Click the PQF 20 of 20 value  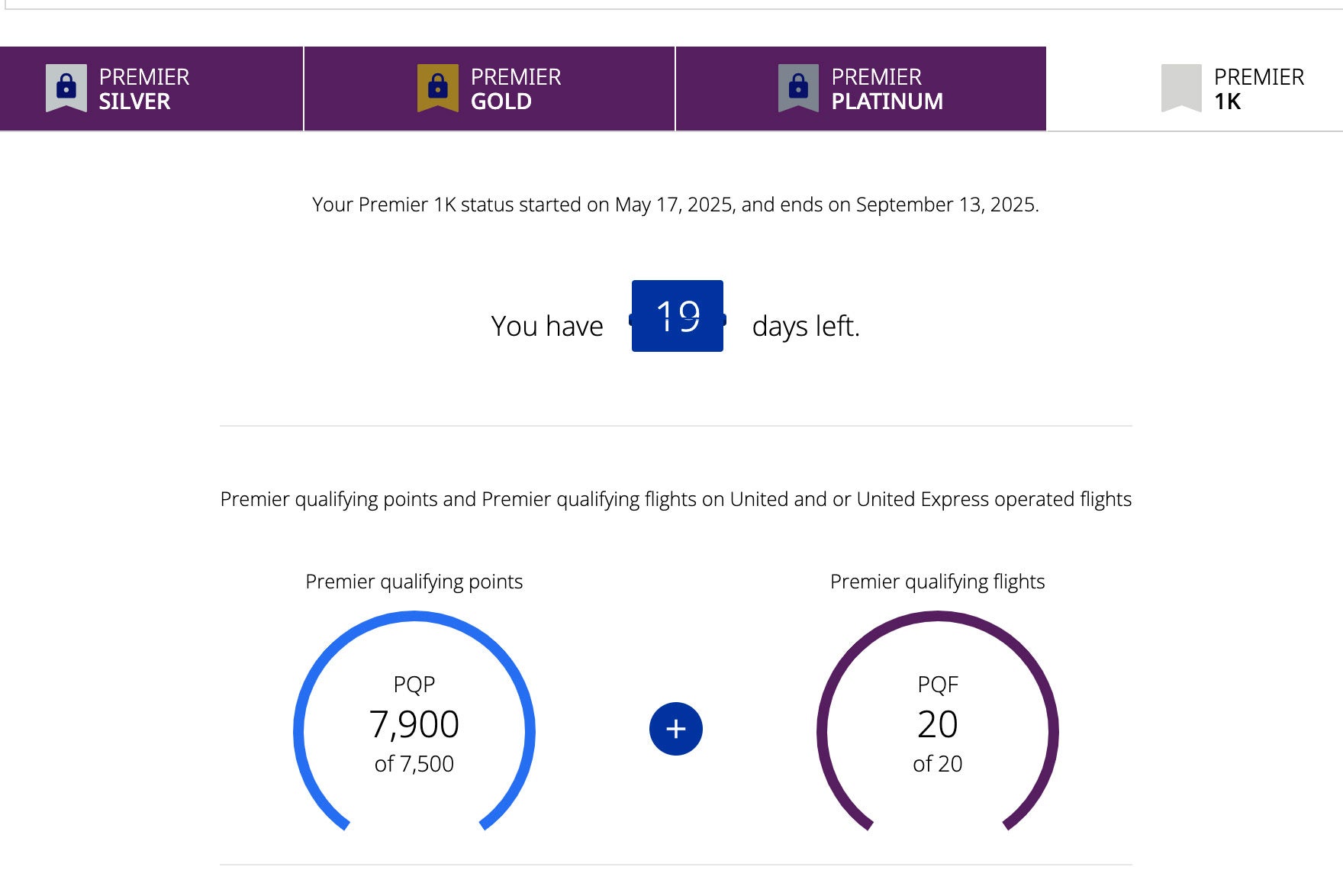pyautogui.click(x=937, y=724)
